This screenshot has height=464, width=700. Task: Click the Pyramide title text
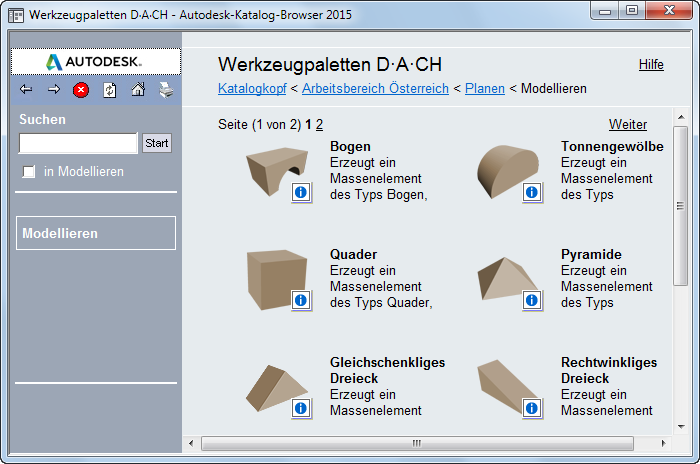coord(591,255)
